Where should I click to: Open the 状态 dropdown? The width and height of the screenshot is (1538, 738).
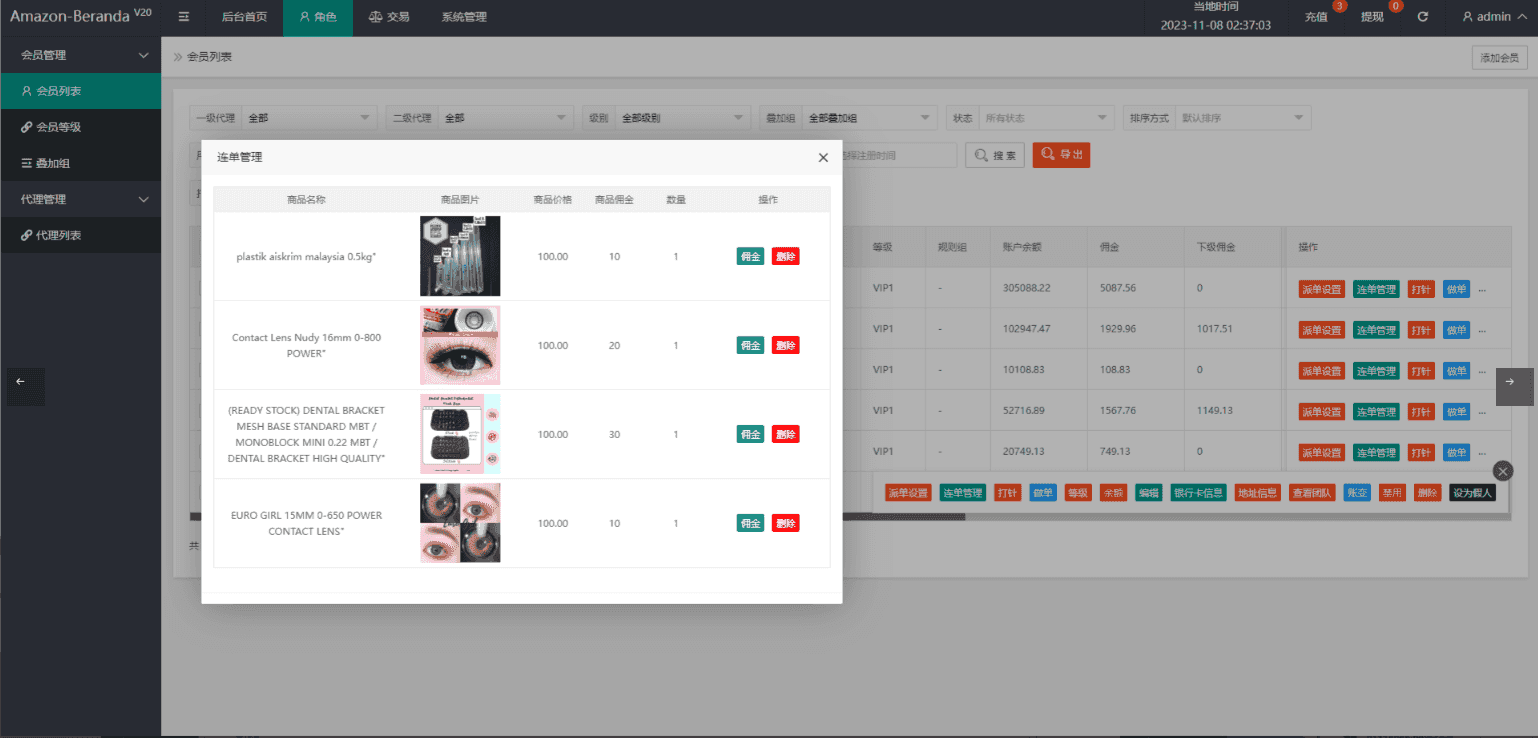click(1046, 118)
